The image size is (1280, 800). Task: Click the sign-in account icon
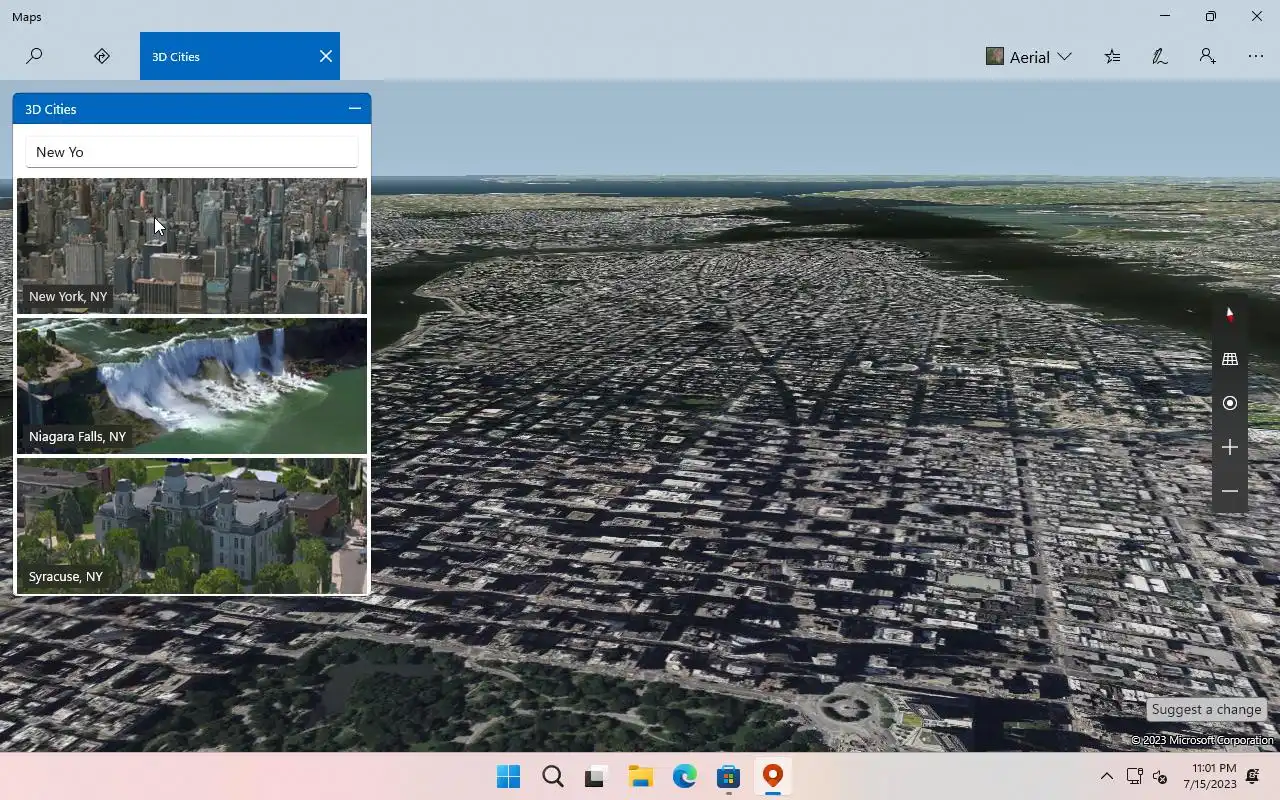(x=1208, y=56)
